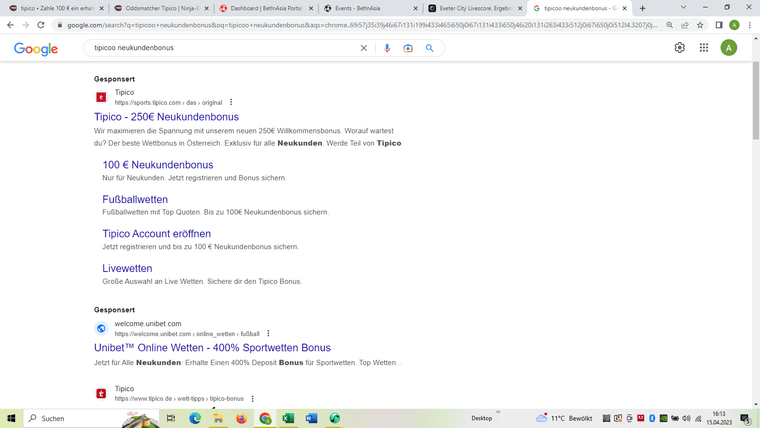Image resolution: width=760 pixels, height=428 pixels.
Task: Clear the search box with the X
Action: [364, 48]
